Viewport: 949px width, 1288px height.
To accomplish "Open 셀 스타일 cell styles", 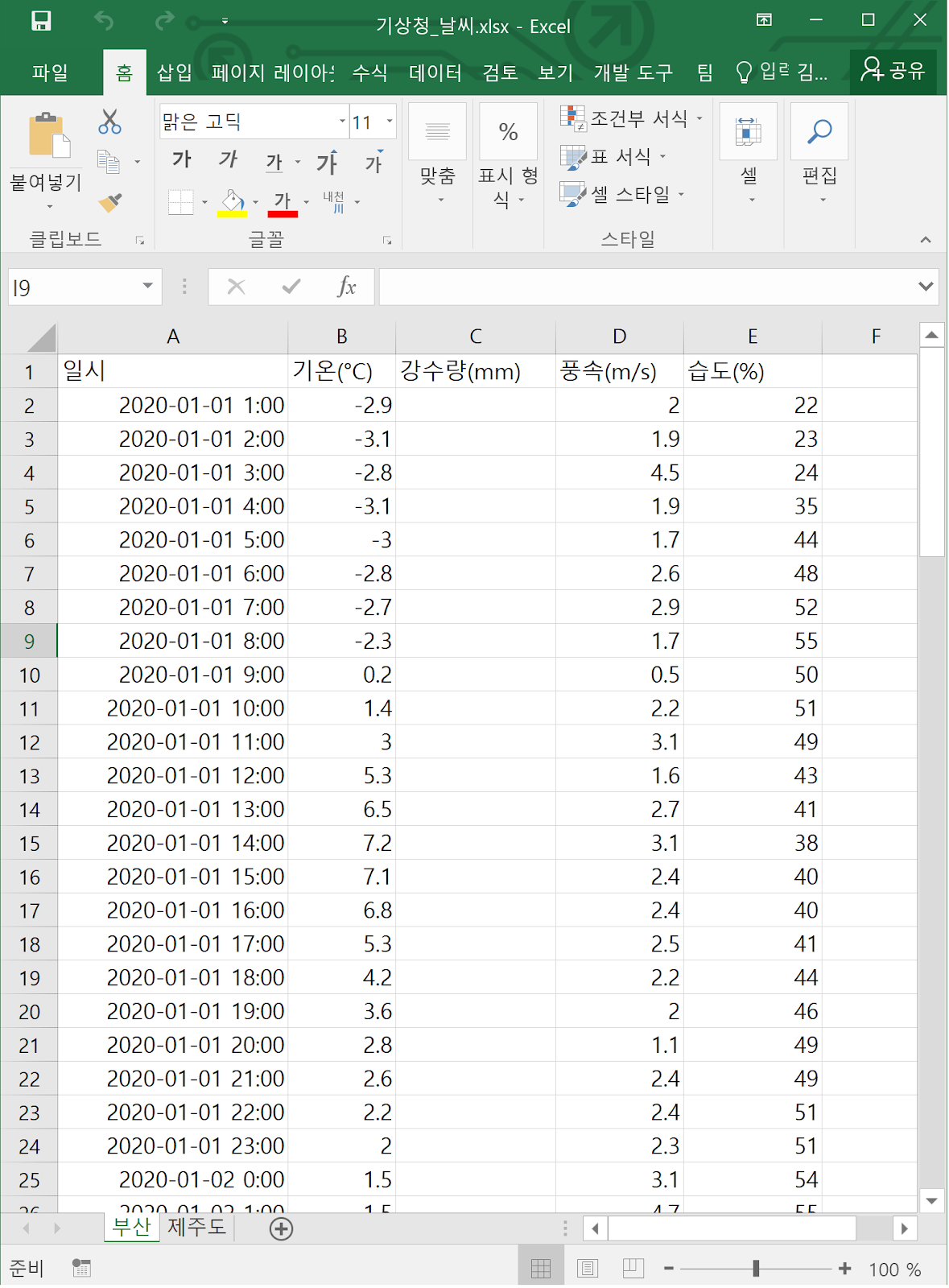I will (622, 194).
